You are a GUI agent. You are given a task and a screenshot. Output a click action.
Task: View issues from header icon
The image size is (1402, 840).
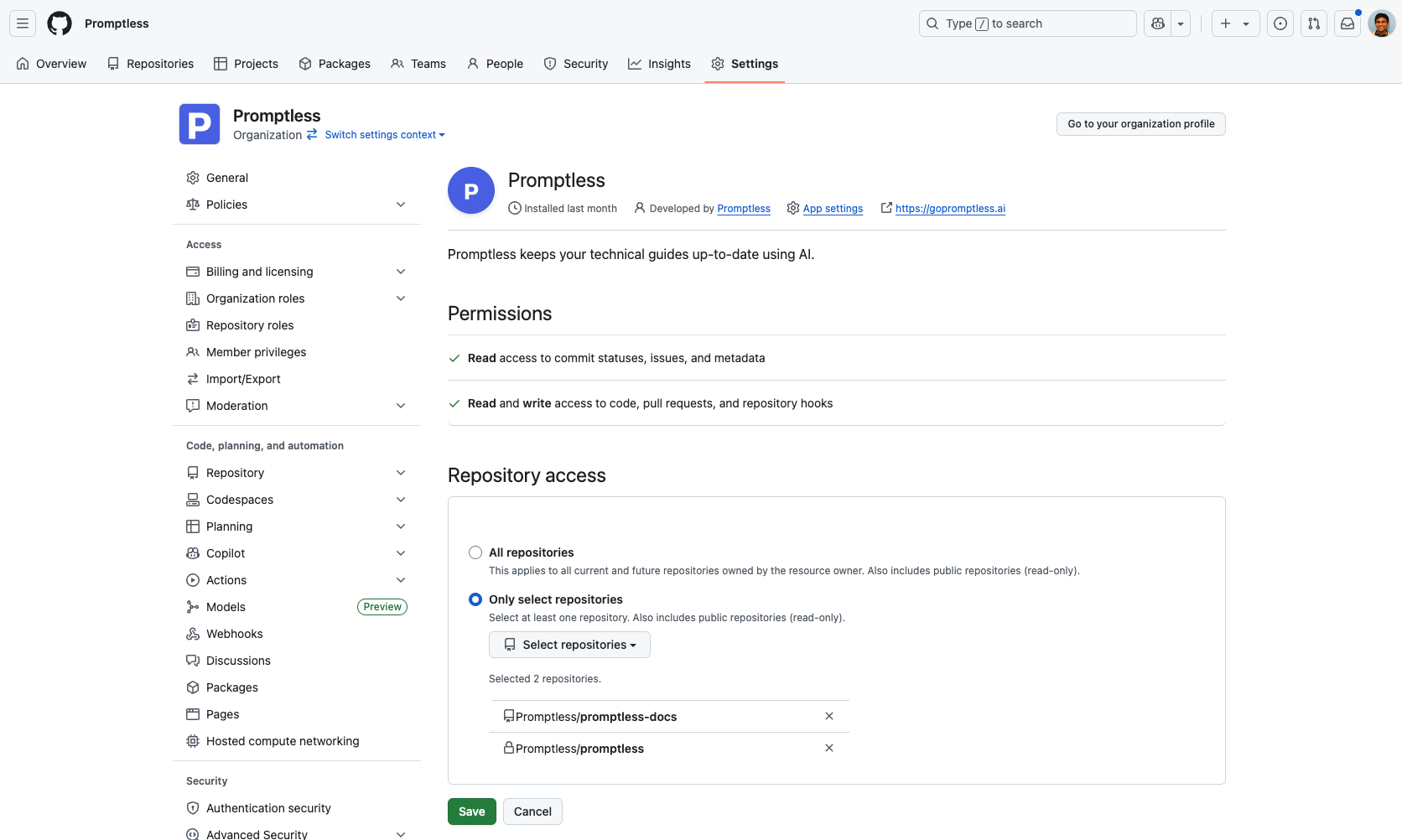(x=1280, y=23)
